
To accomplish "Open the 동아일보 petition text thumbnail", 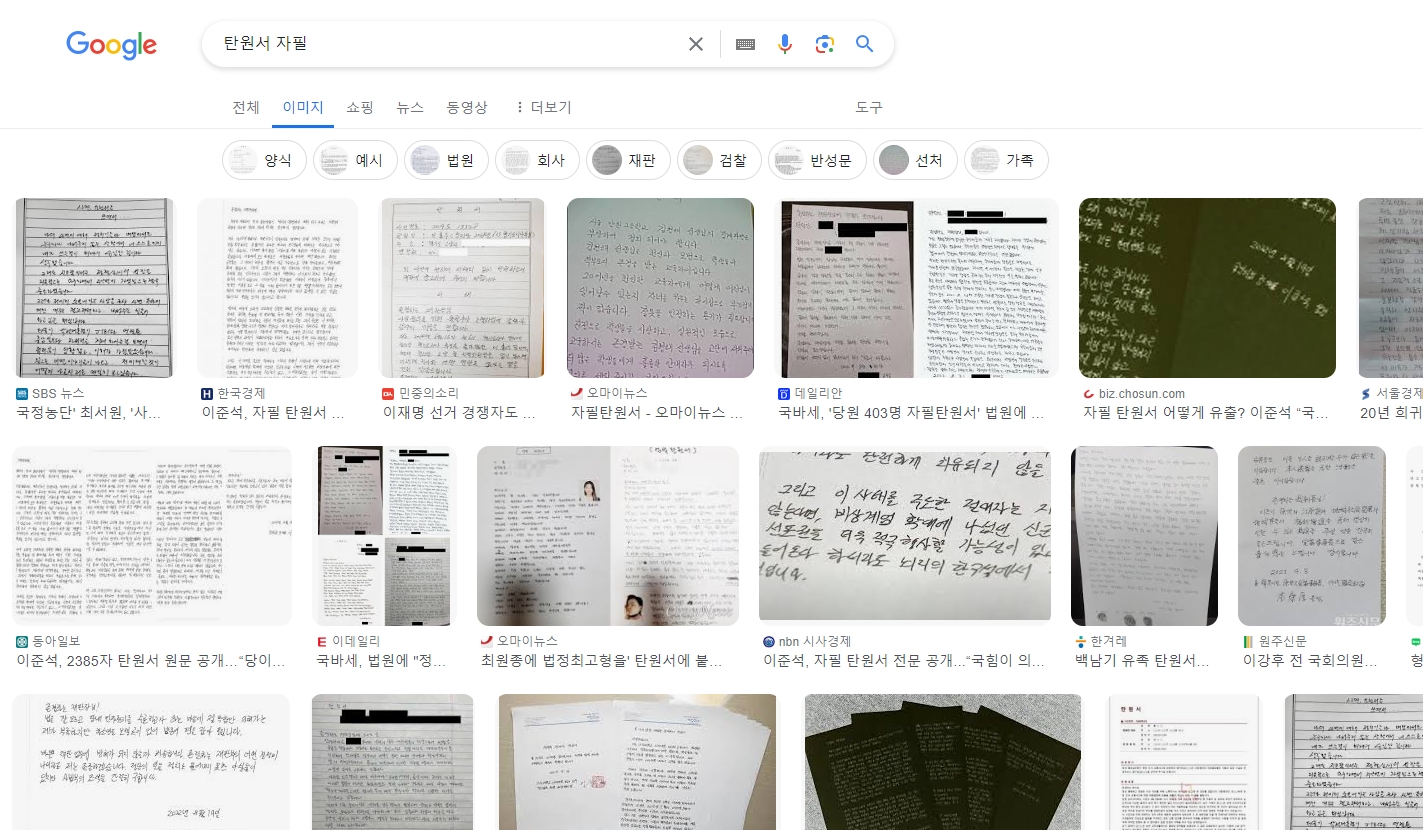I will coord(152,536).
